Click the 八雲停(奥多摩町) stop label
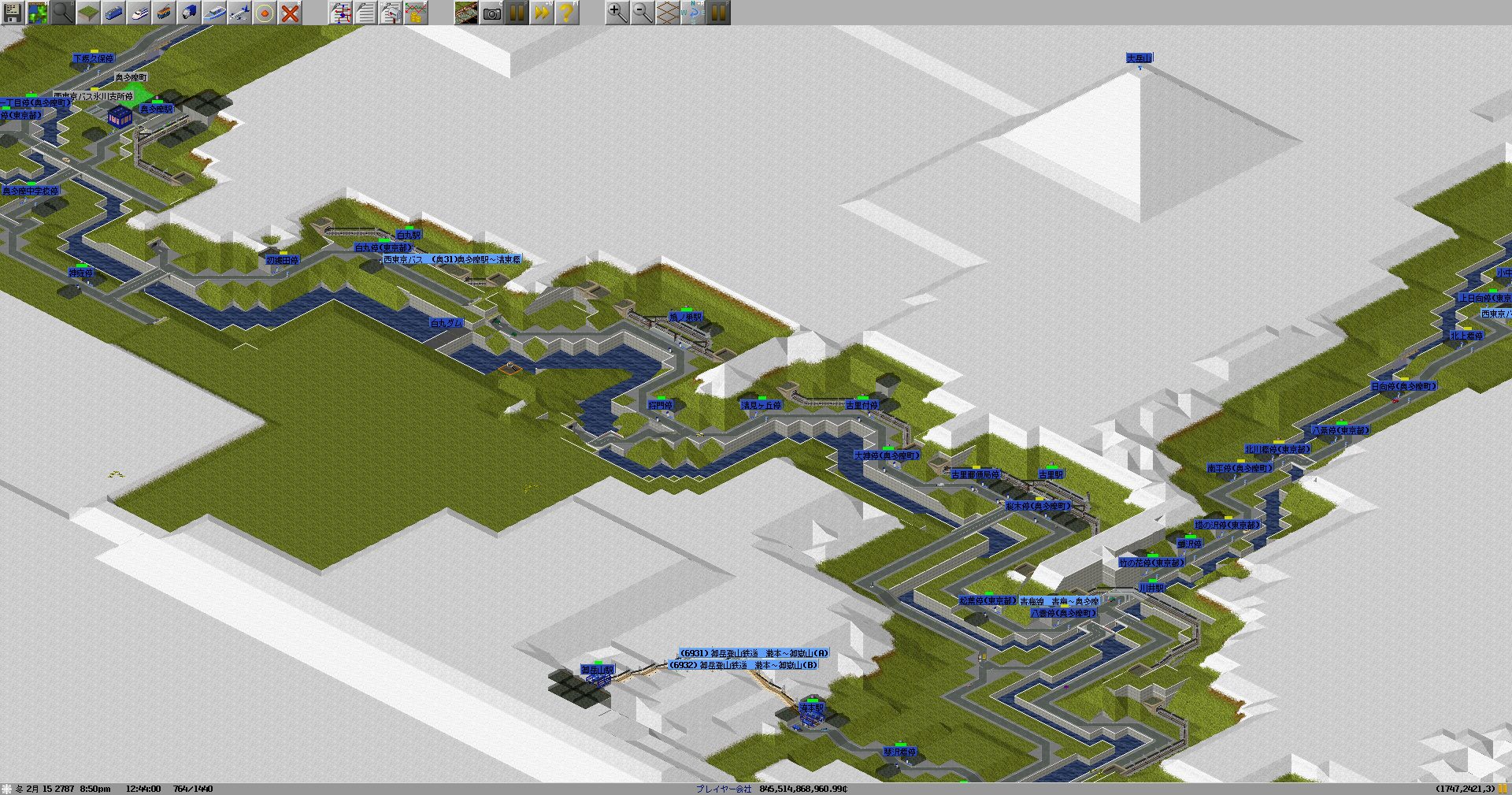The image size is (1512, 795). pos(1063,613)
